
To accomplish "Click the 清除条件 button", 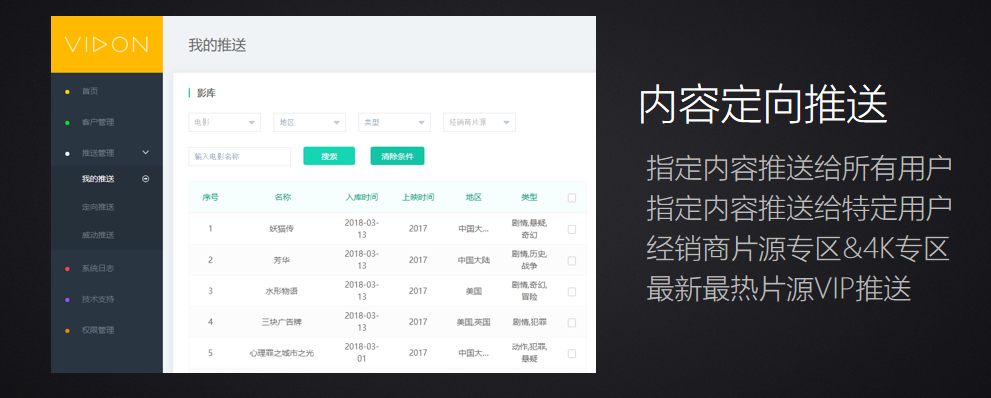I will 397,156.
